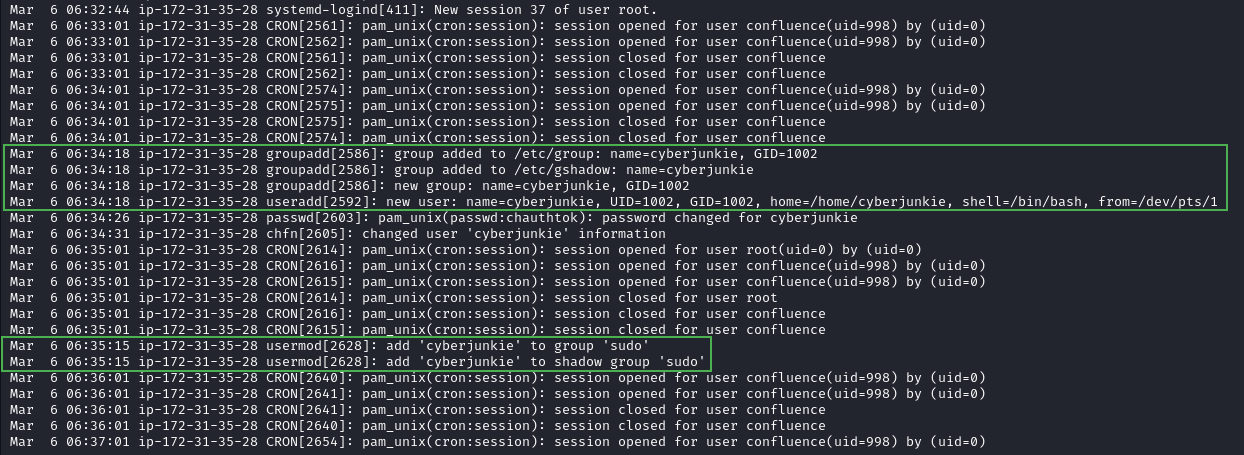Image resolution: width=1244 pixels, height=455 pixels.
Task: Select the passwd password changed for cyberjunkie line
Action: 434,217
